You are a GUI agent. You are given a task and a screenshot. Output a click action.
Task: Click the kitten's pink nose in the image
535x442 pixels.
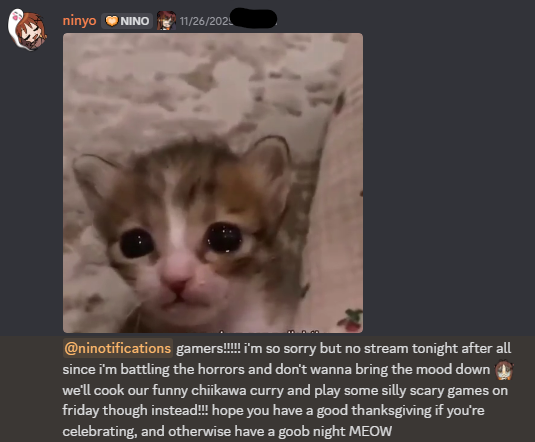[x=177, y=285]
